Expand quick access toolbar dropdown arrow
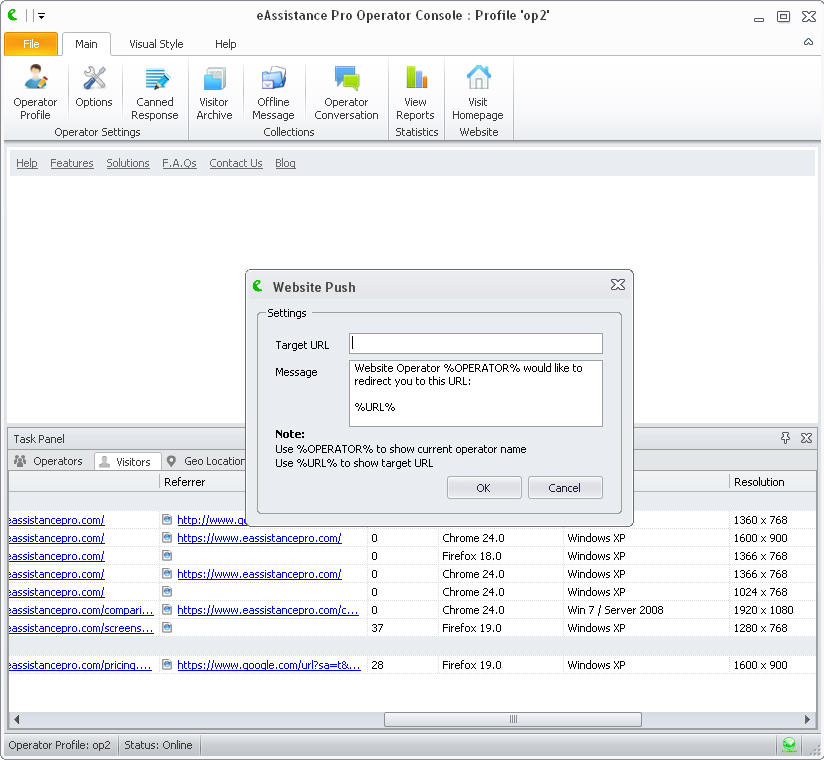This screenshot has height=760, width=824. coord(41,16)
